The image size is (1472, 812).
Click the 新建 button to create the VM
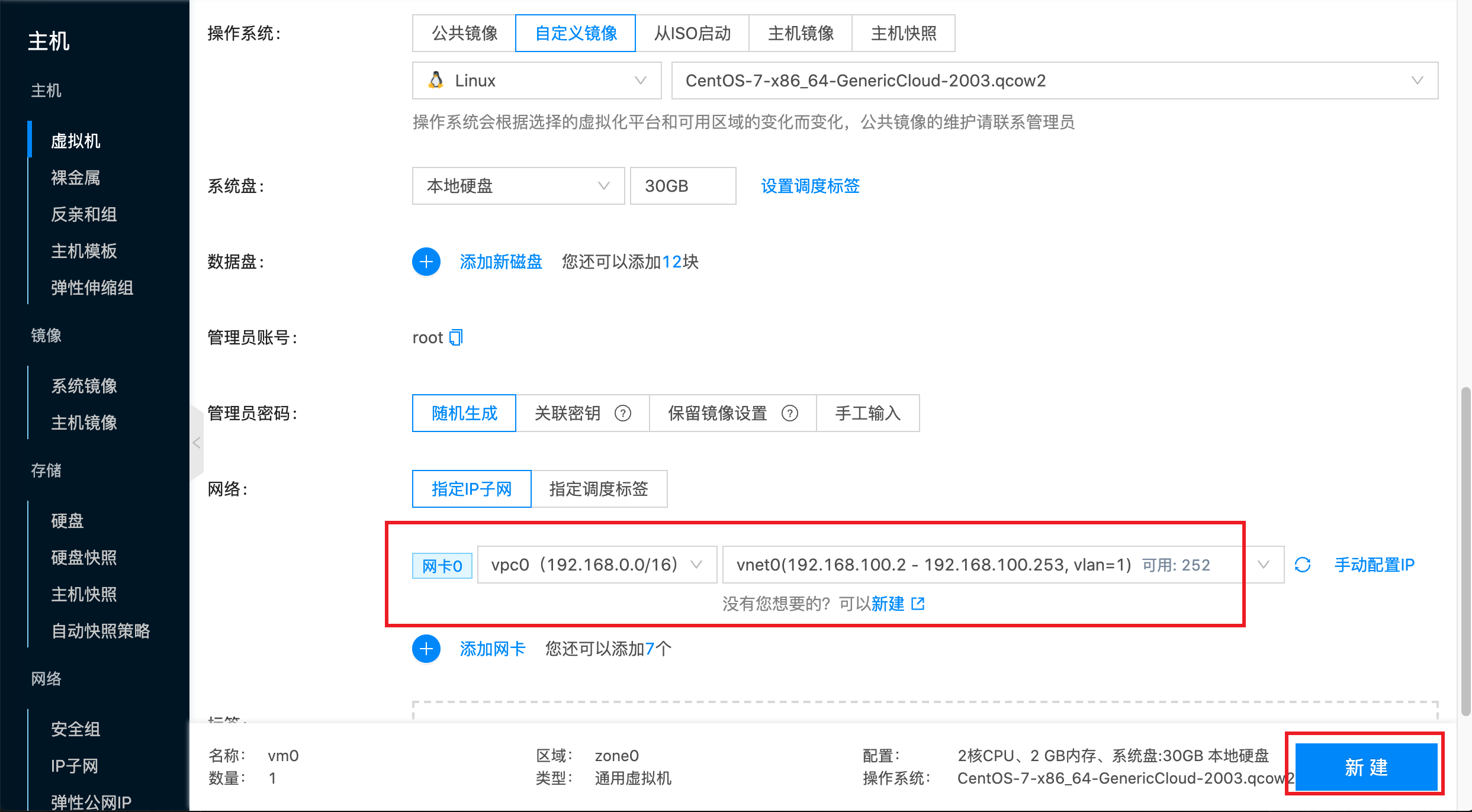tap(1365, 767)
